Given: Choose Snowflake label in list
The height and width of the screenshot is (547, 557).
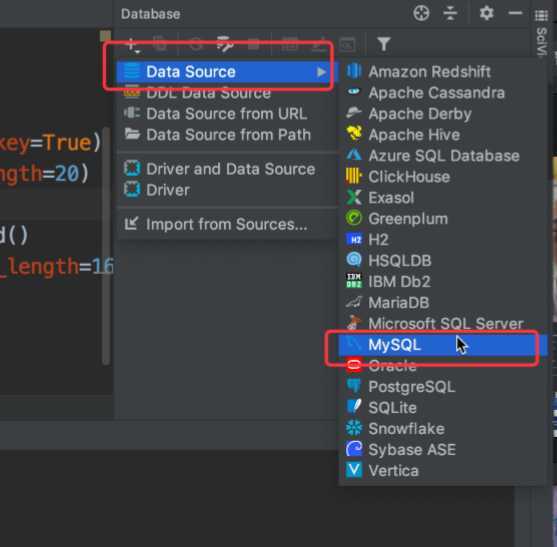Looking at the screenshot, I should 406,428.
